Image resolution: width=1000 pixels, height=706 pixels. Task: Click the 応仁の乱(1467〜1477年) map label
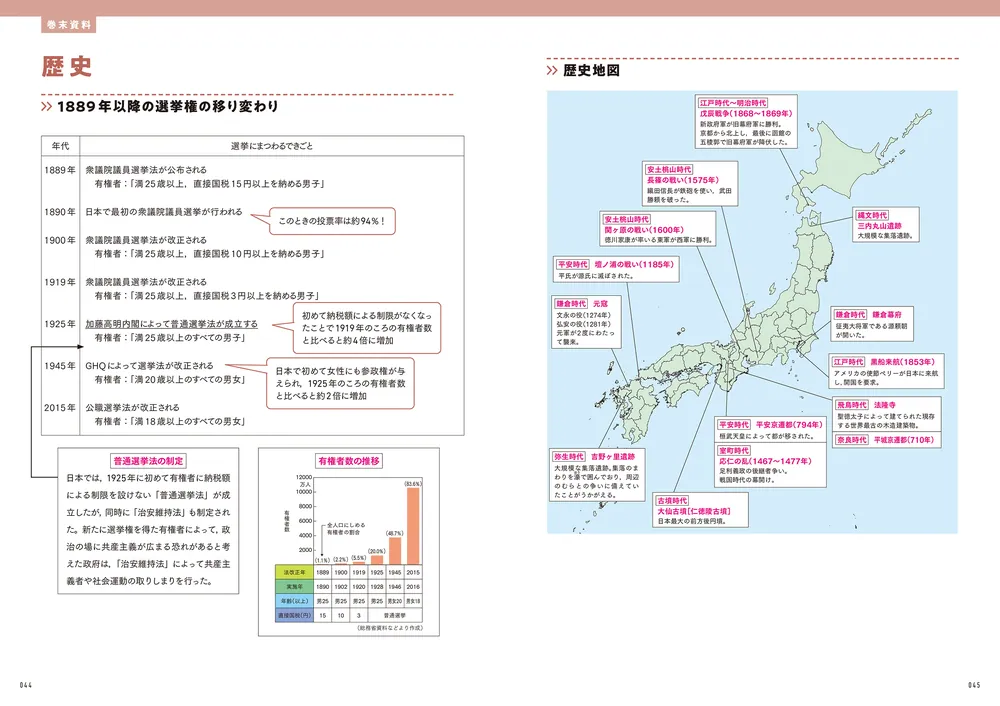pos(765,461)
